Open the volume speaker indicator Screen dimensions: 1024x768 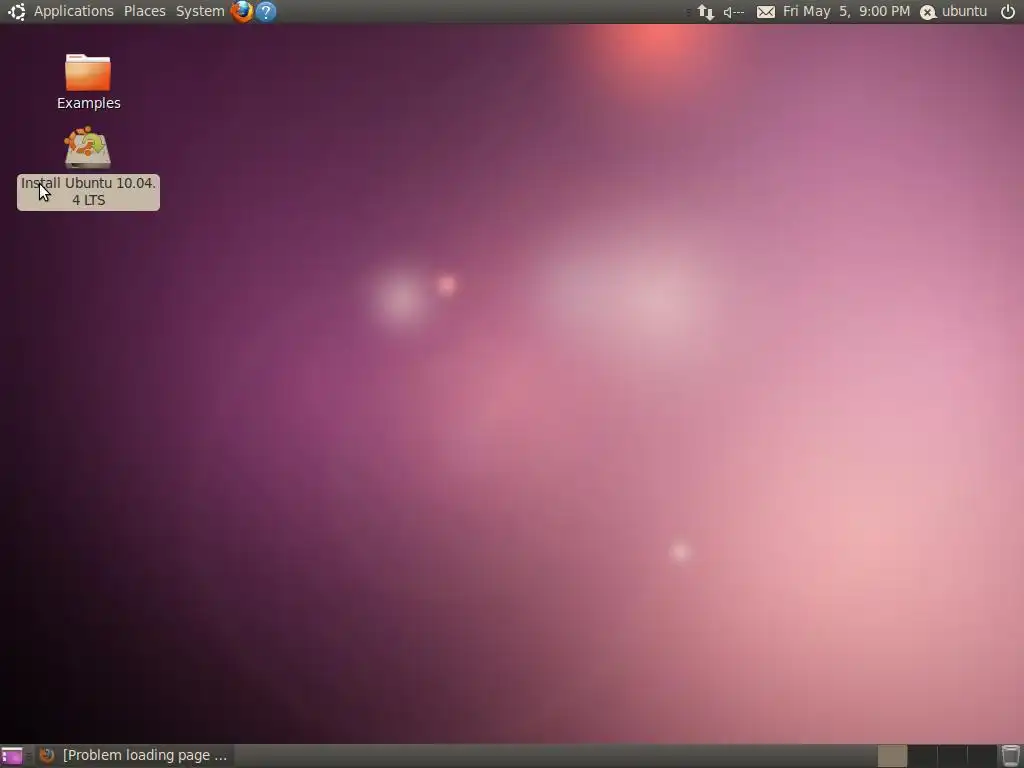pos(733,12)
